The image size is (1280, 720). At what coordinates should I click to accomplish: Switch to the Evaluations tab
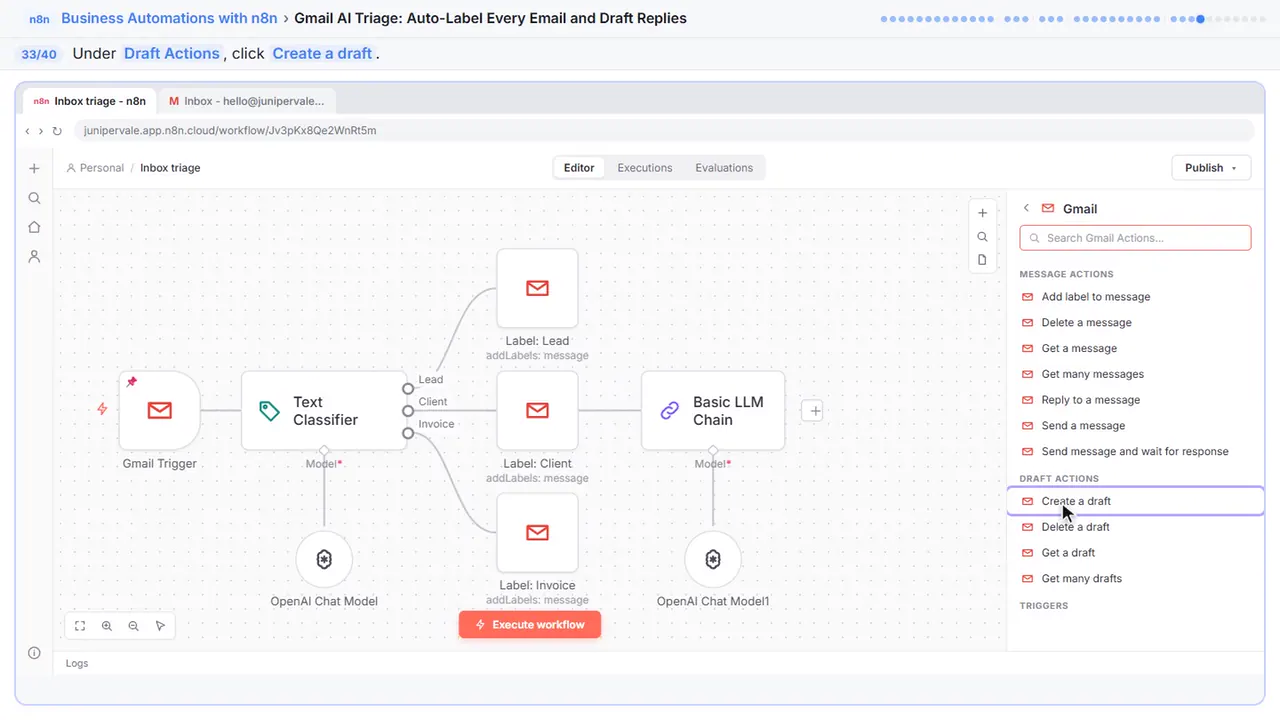[724, 168]
